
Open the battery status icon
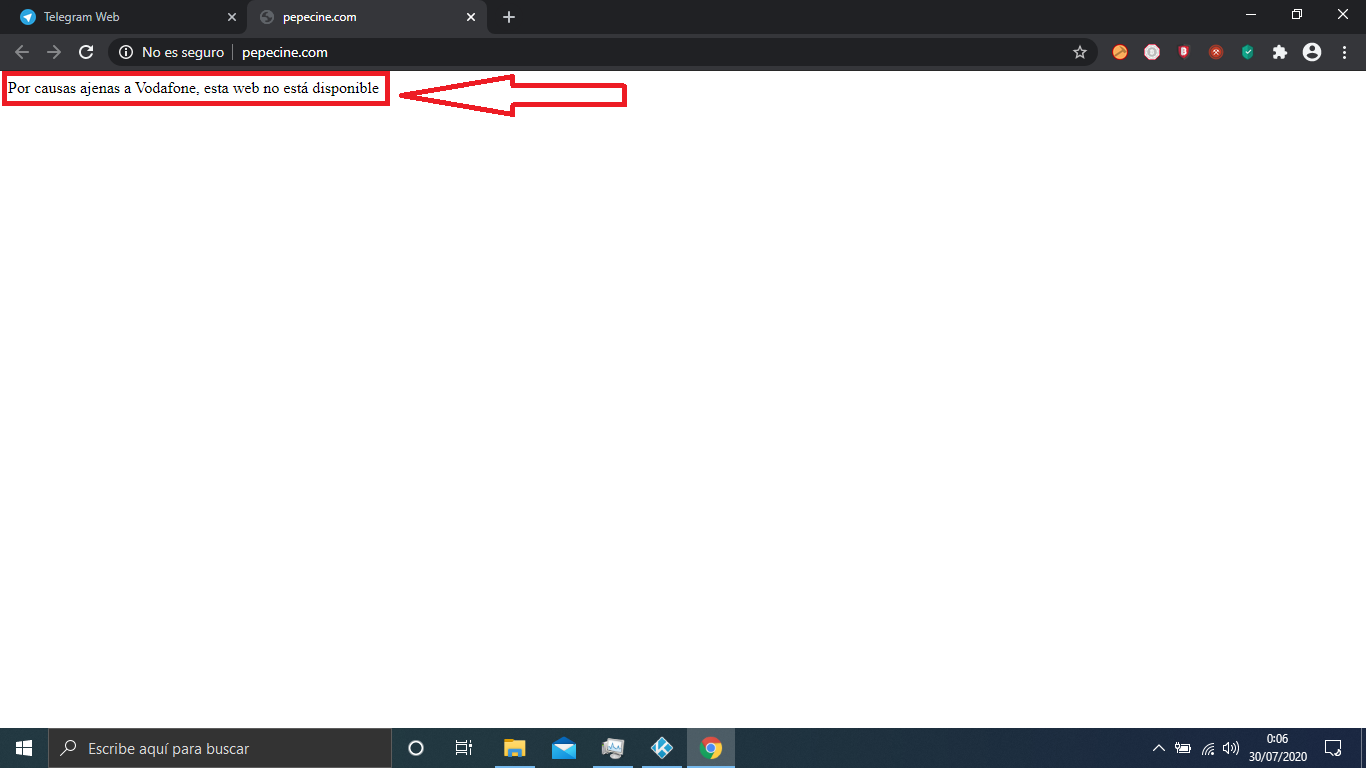click(1183, 748)
